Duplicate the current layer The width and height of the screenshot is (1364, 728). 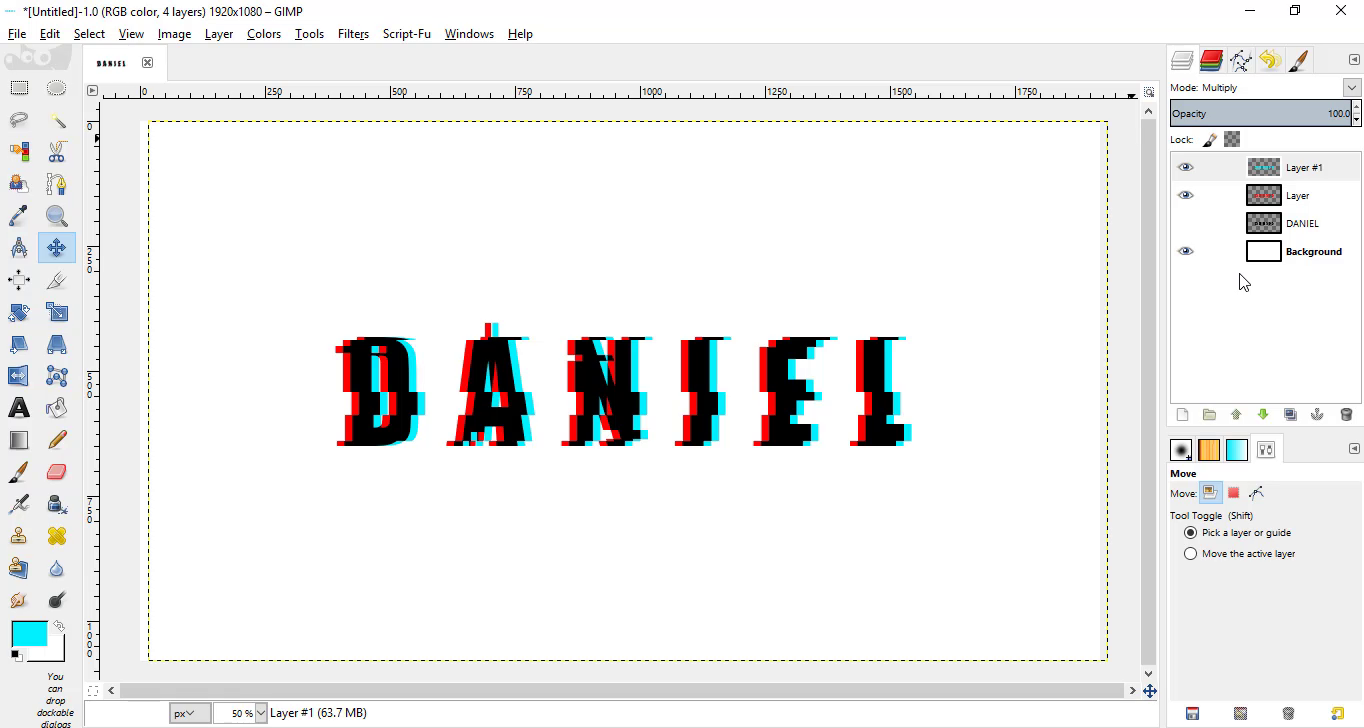pos(1290,414)
